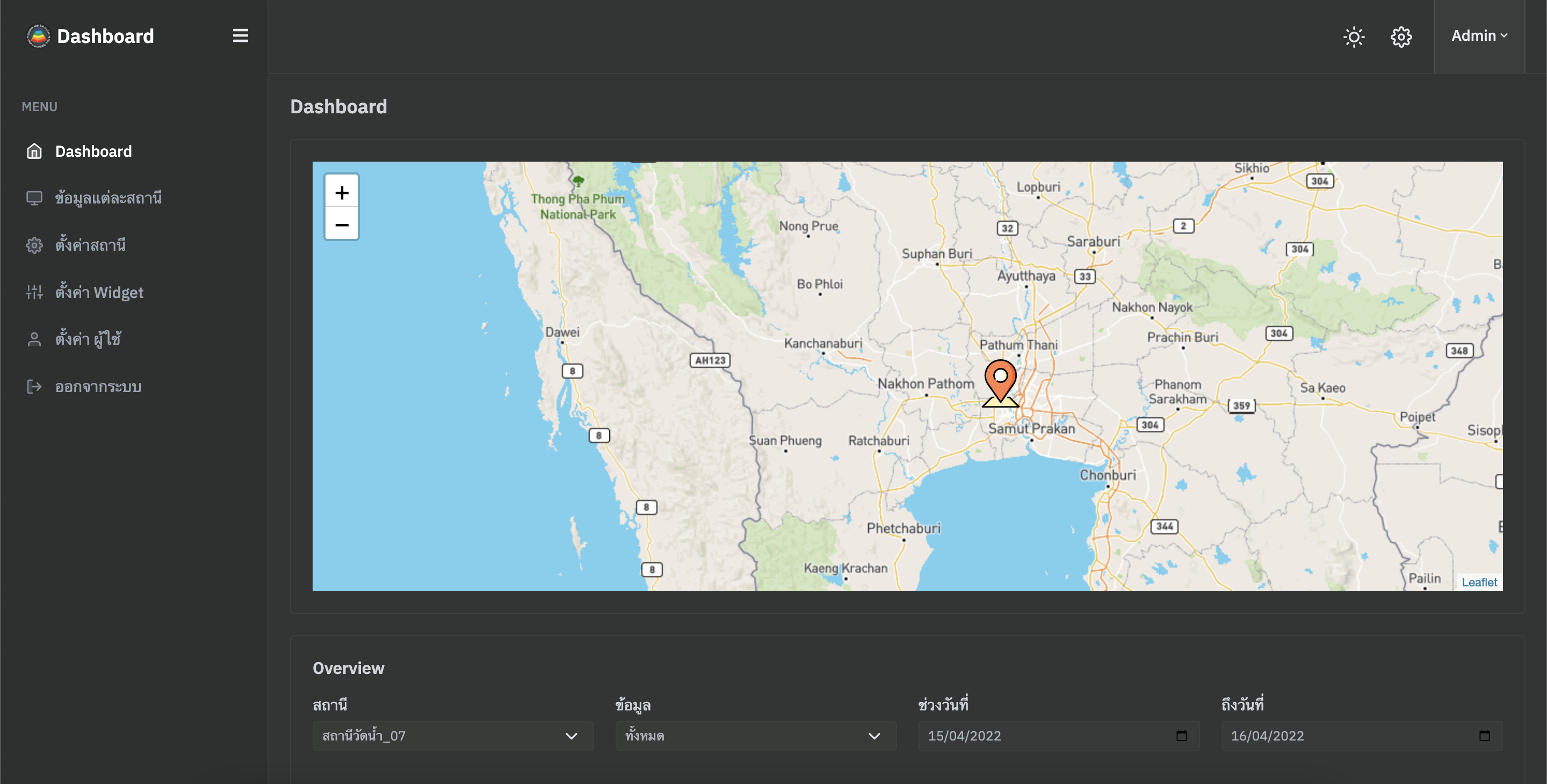Click the MENU section label
1547x784 pixels.
(x=40, y=107)
